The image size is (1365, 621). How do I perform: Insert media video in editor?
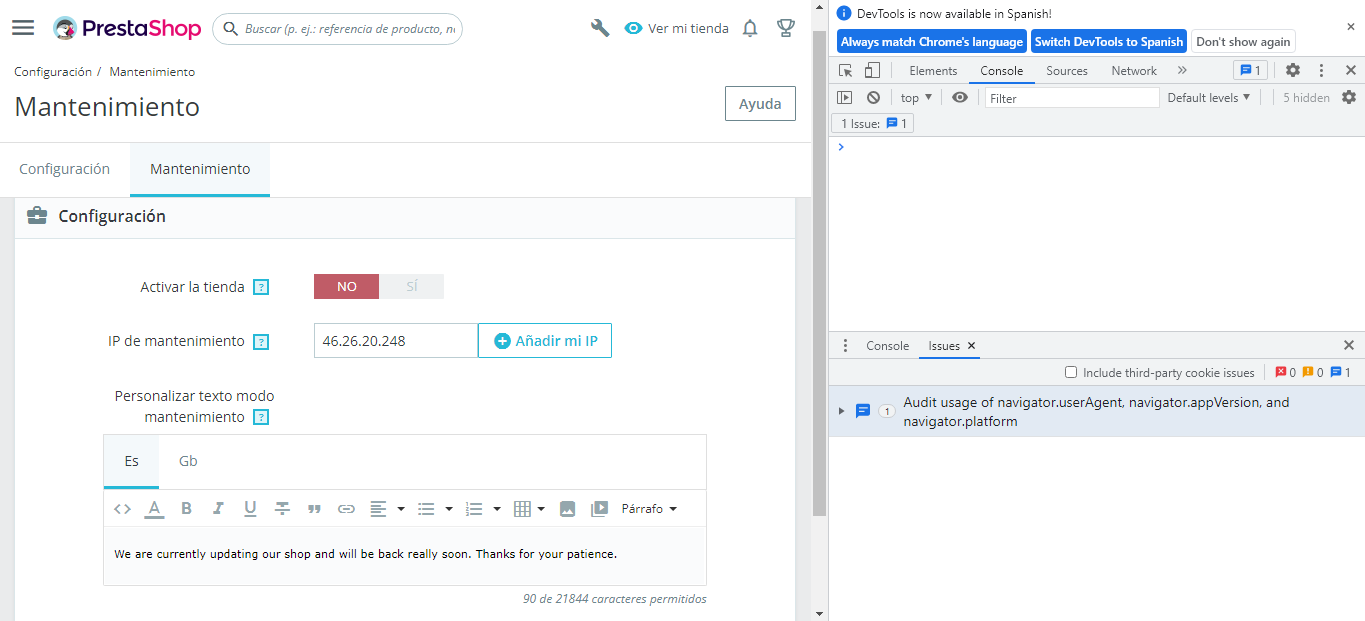coord(599,509)
